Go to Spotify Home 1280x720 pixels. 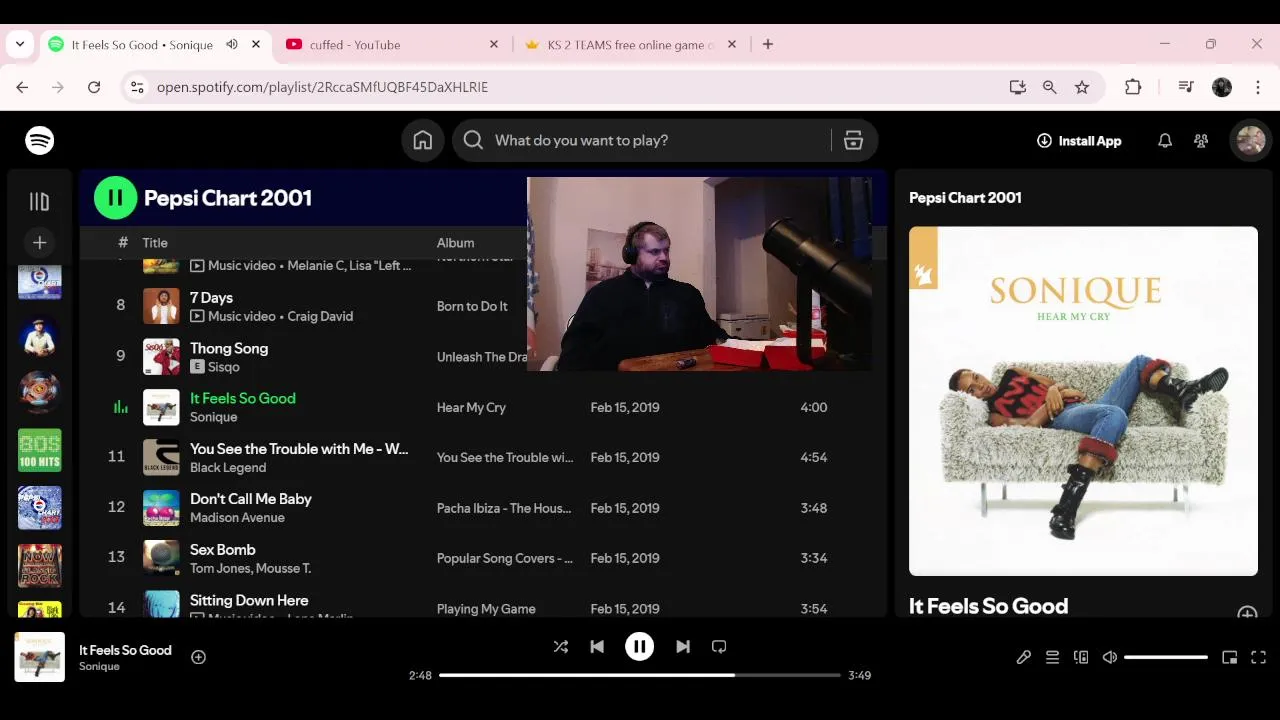click(423, 141)
